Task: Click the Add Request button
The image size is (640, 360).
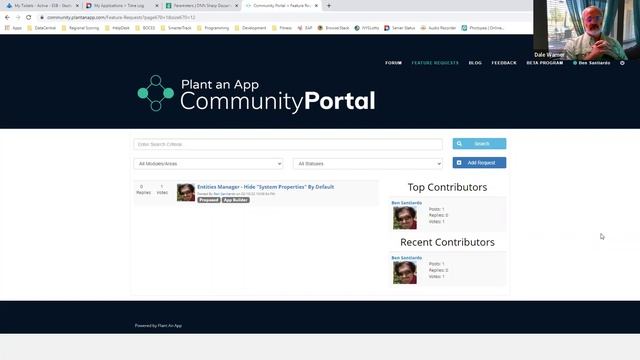Action: click(x=479, y=163)
